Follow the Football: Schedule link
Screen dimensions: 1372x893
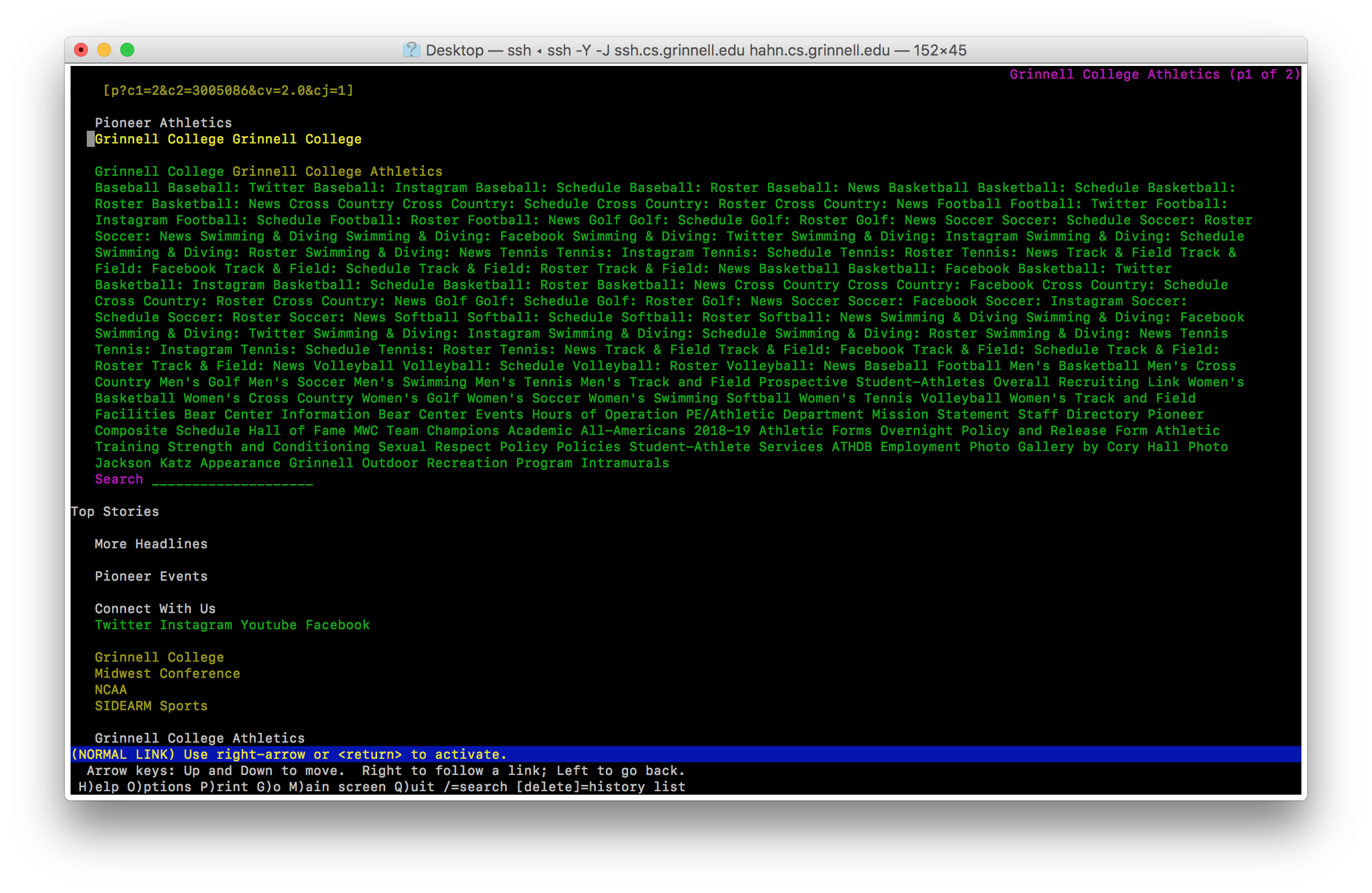249,220
